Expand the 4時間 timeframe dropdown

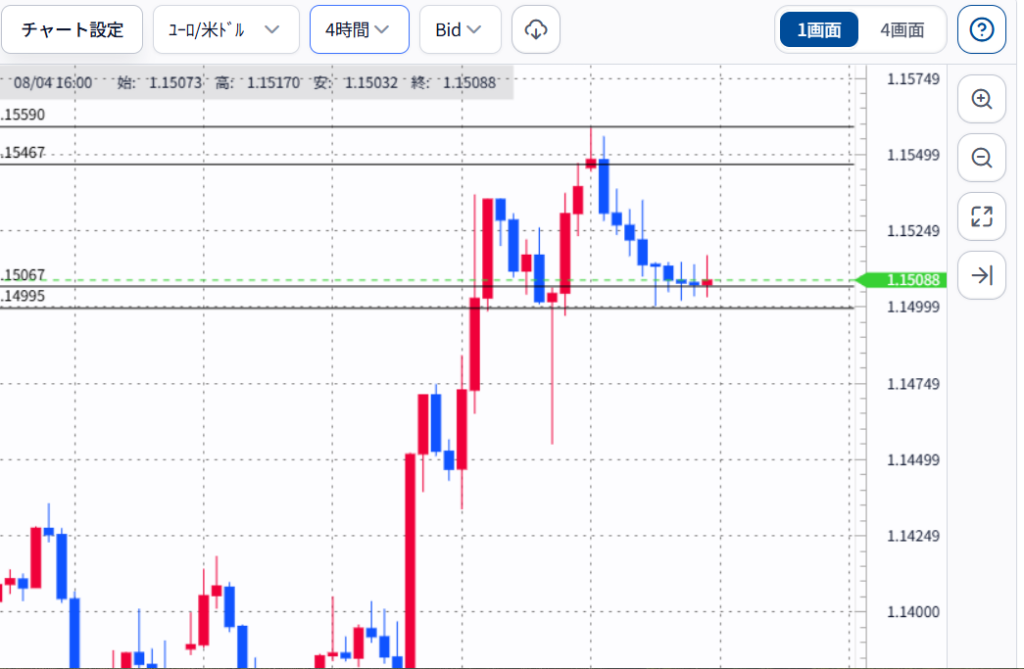coord(359,29)
